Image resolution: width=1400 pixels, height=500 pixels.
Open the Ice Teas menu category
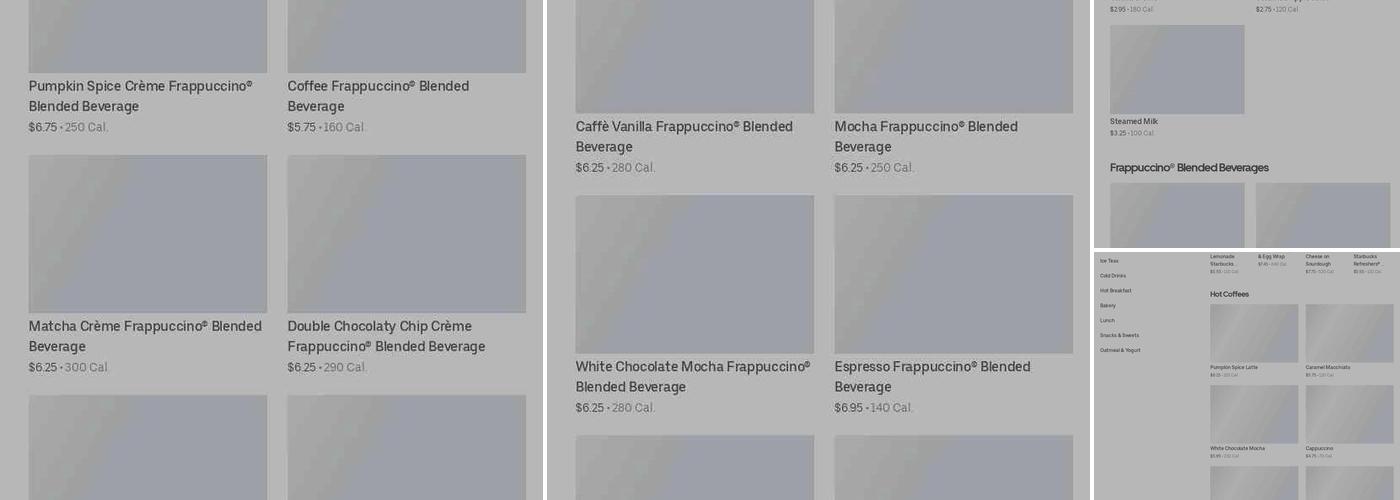(x=1109, y=261)
